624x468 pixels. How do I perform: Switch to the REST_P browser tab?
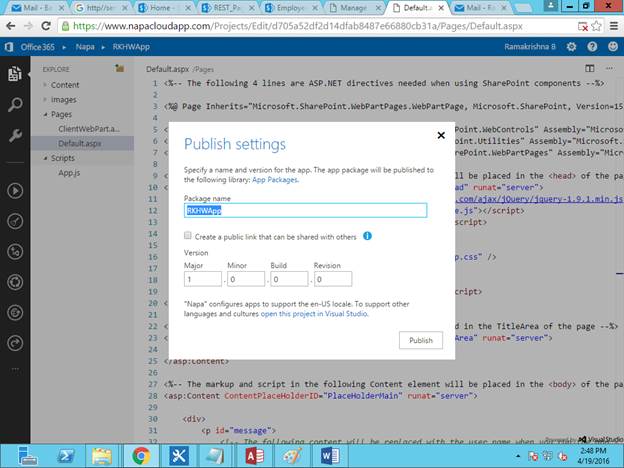coord(225,8)
